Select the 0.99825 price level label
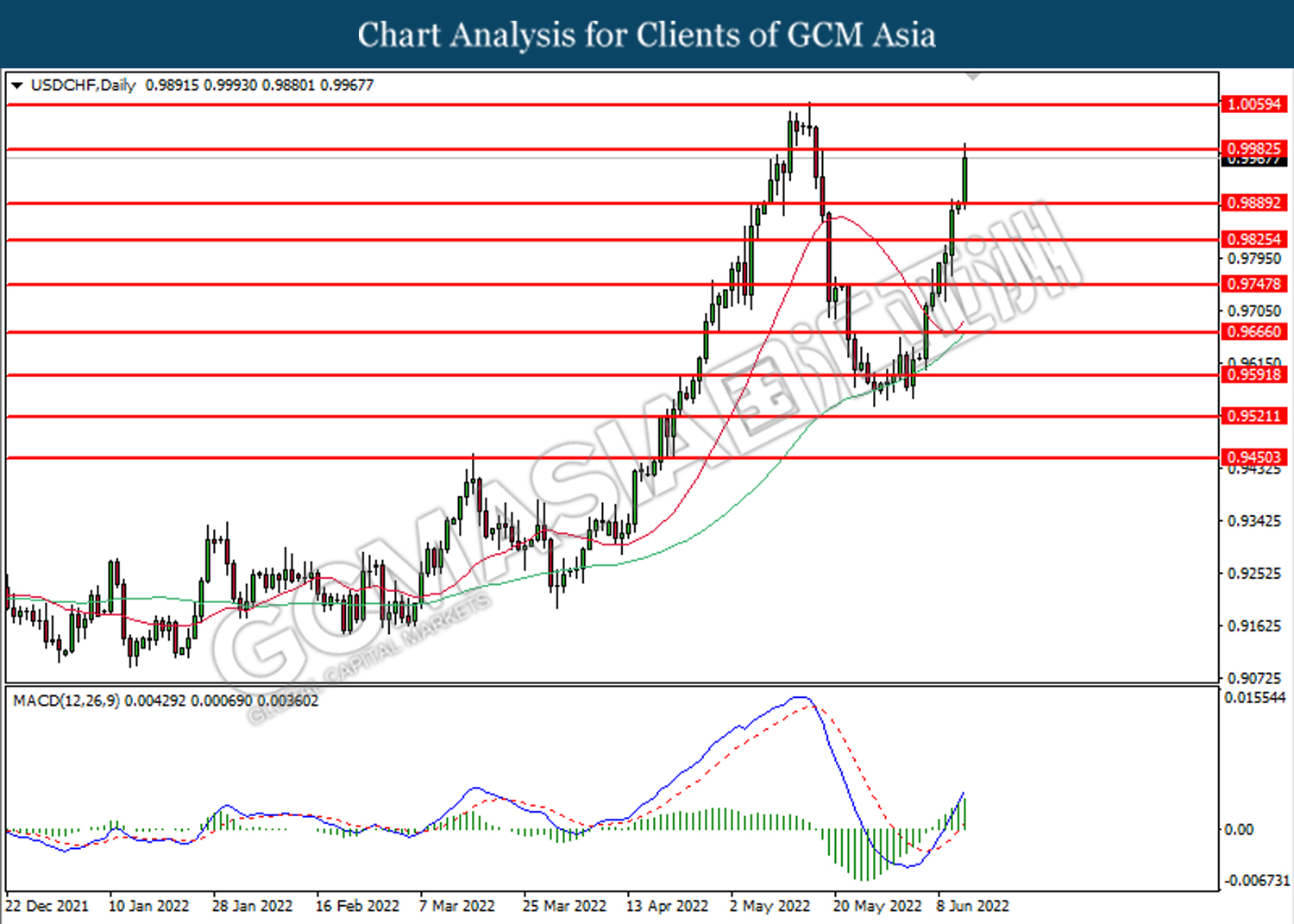This screenshot has height=924, width=1294. 1254,148
